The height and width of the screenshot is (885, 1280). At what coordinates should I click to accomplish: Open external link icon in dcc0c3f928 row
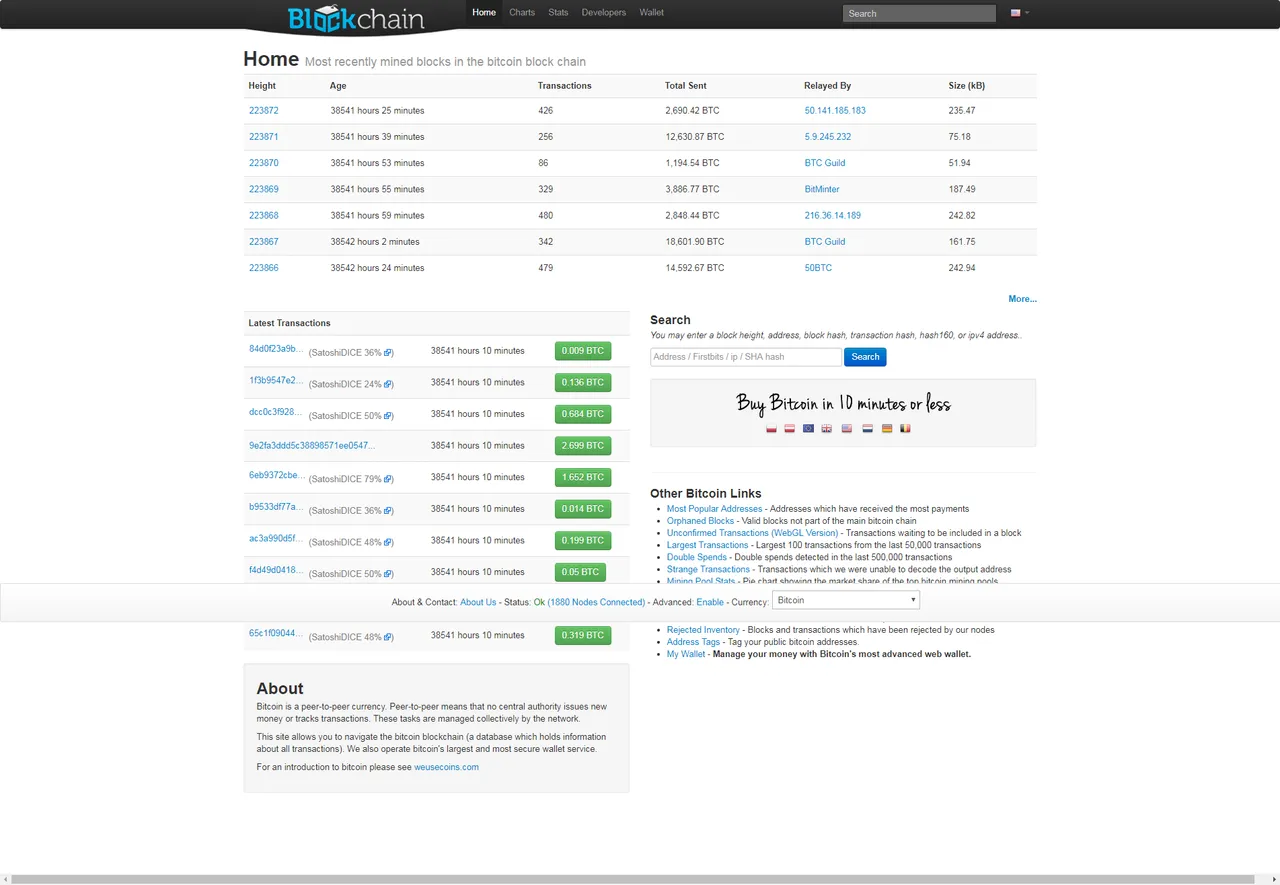click(389, 416)
